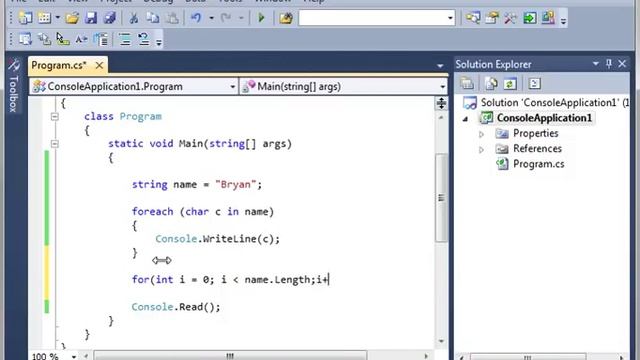Select the Program.cs* document tab
Viewport: 640px width, 360px height.
[59, 65]
